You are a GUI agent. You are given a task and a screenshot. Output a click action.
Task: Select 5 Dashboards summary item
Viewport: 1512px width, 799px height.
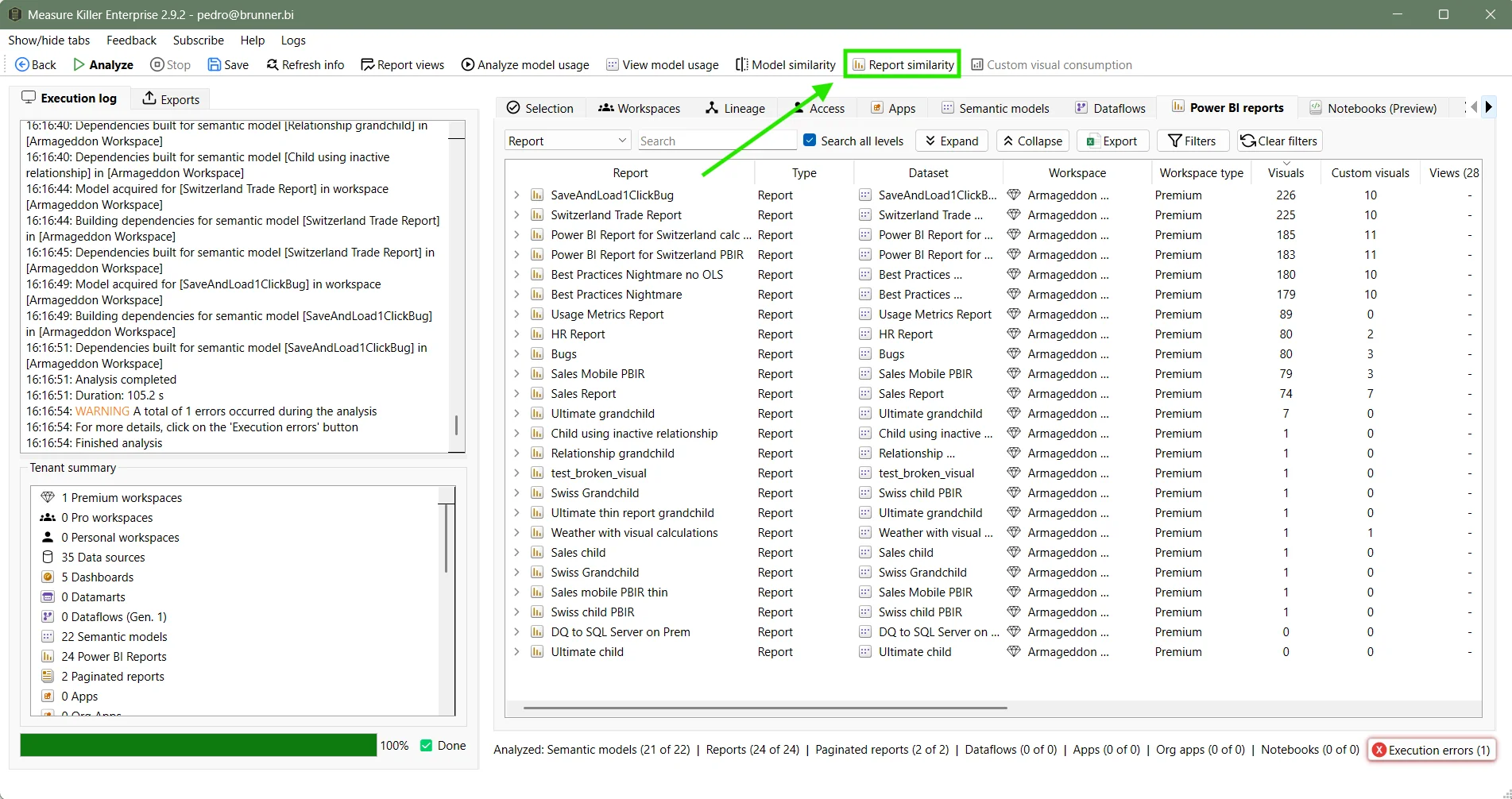[97, 577]
